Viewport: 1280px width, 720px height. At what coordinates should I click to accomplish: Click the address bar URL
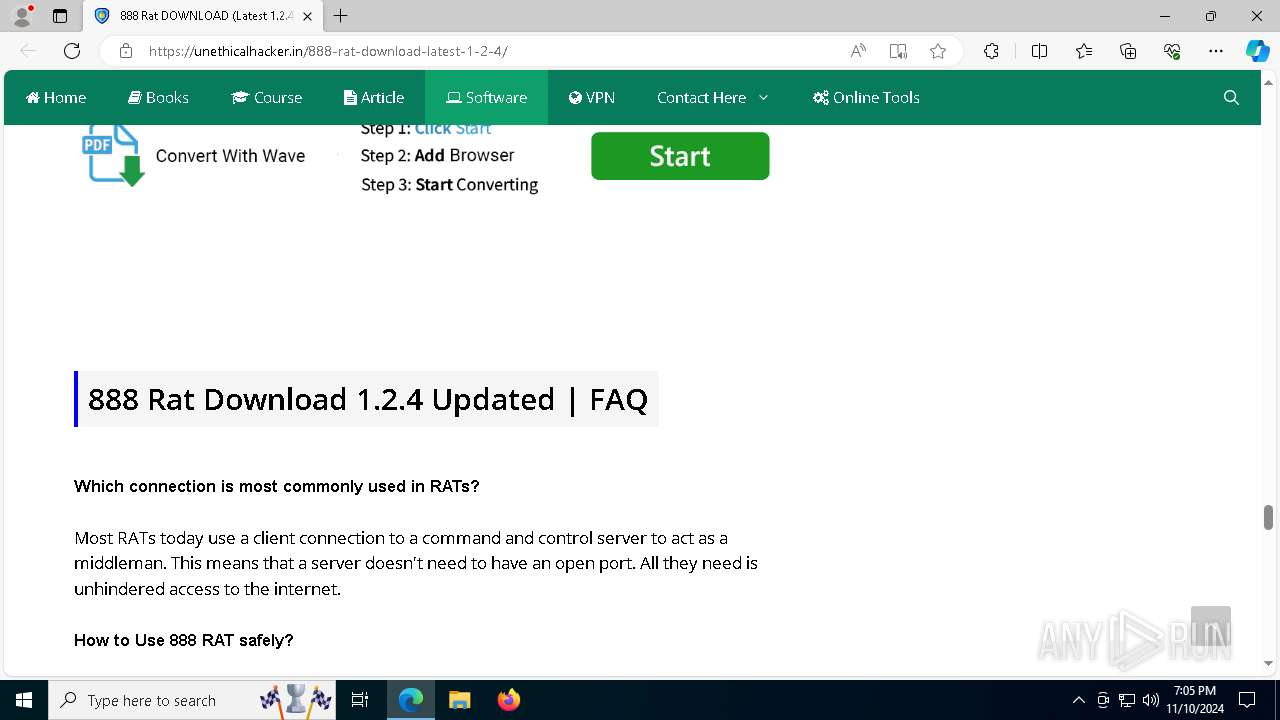pos(328,51)
